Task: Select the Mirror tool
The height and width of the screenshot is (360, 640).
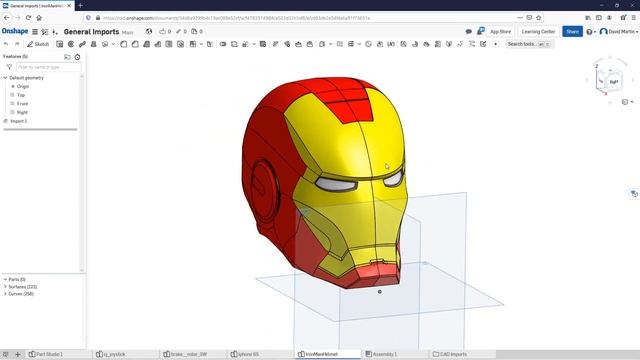Action: [210, 44]
